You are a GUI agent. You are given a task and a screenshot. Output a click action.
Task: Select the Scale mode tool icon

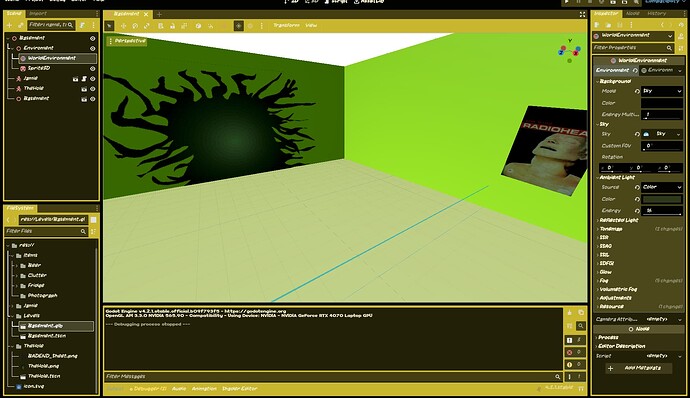147,26
